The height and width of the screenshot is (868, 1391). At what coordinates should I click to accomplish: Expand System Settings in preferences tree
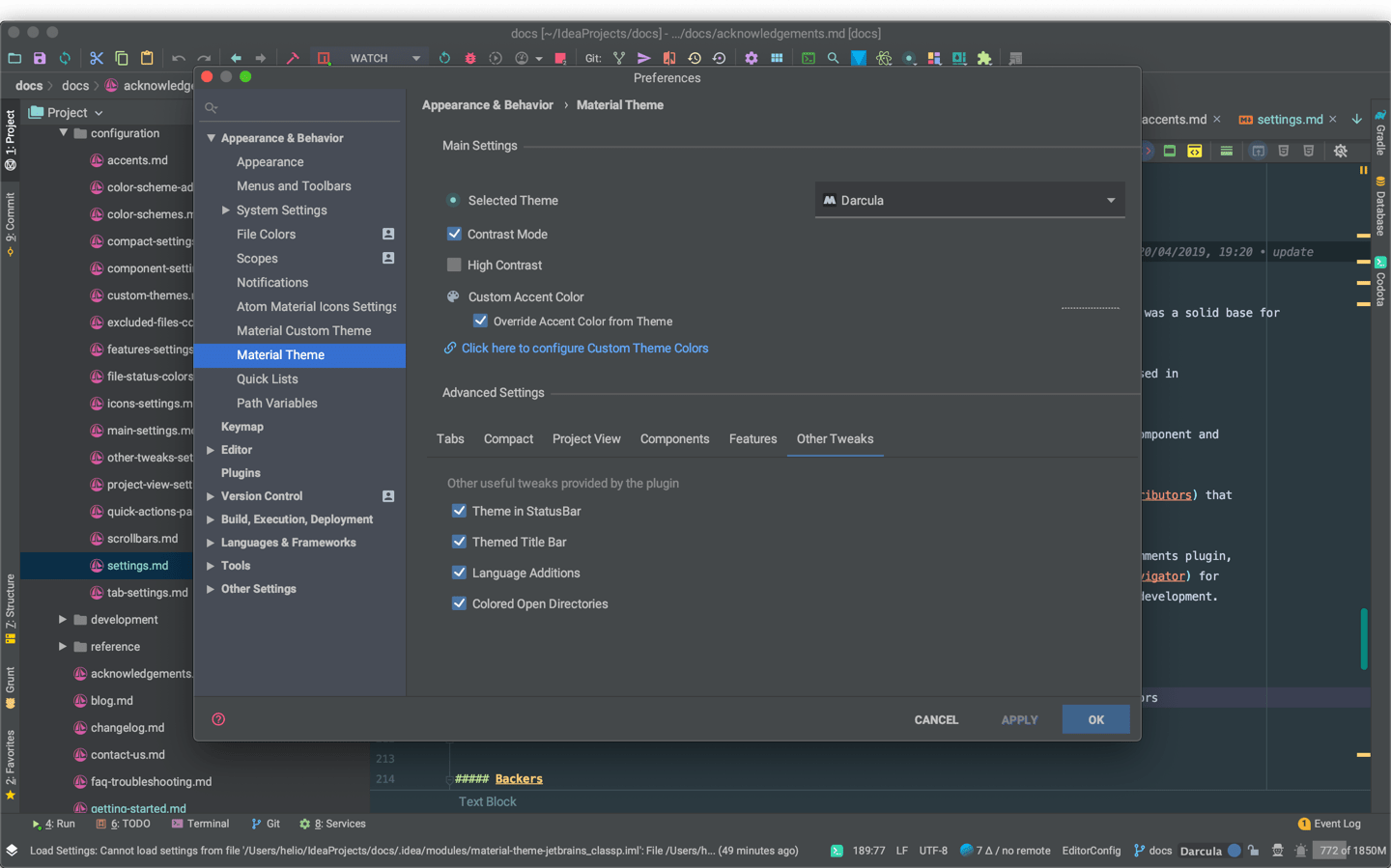pyautogui.click(x=226, y=210)
